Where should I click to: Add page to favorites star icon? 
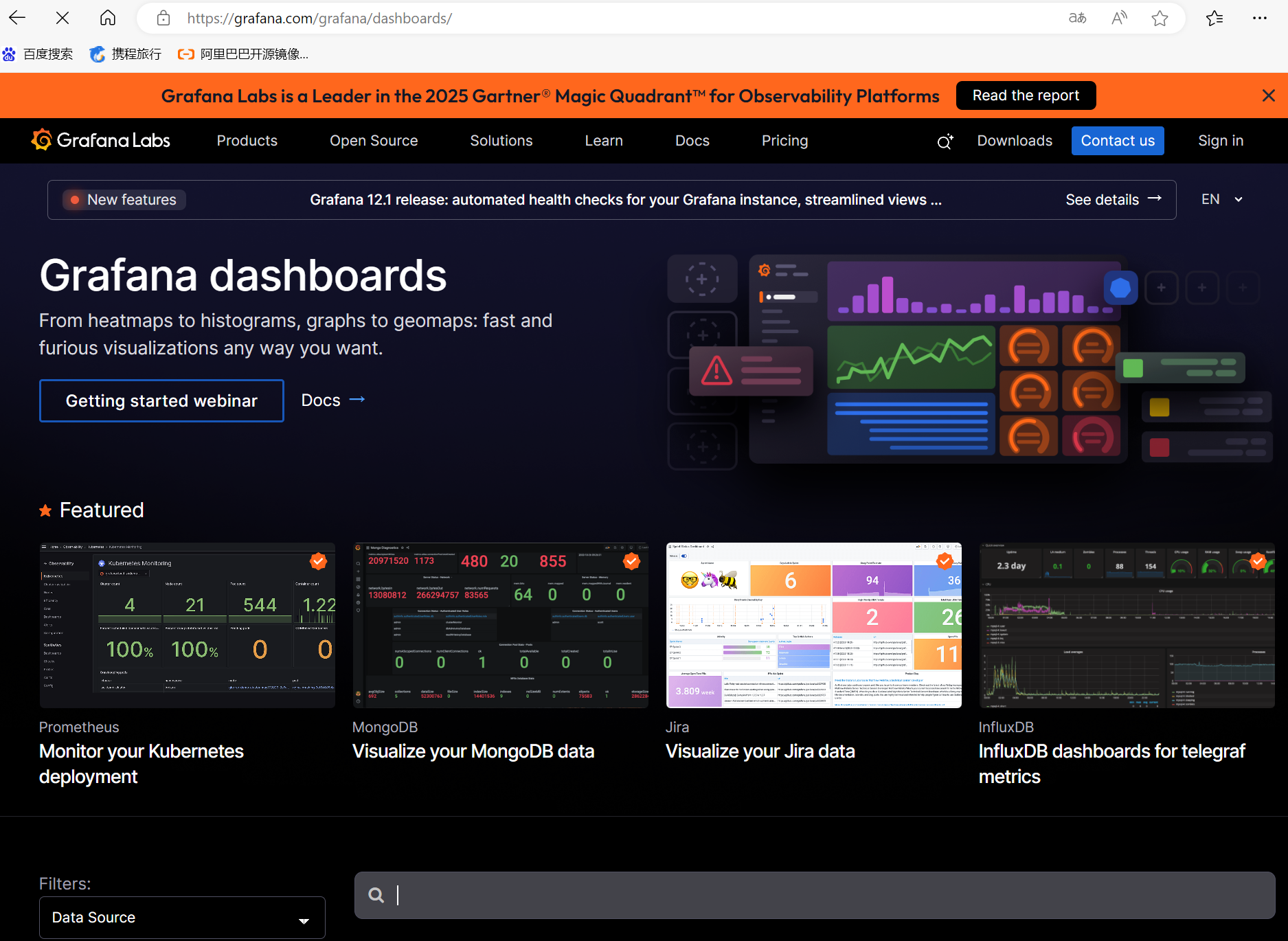point(1160,19)
